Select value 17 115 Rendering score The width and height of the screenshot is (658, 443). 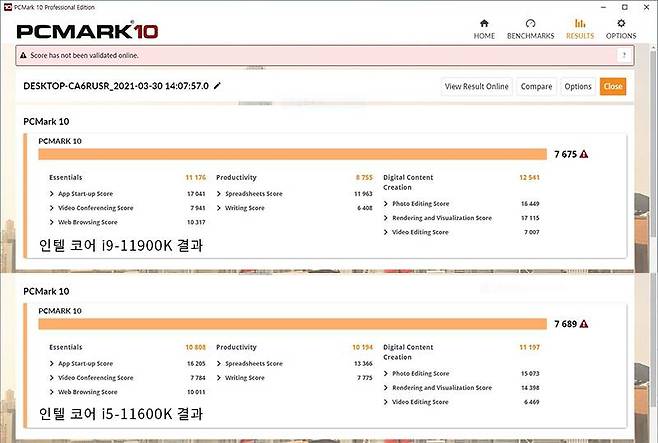[530, 218]
